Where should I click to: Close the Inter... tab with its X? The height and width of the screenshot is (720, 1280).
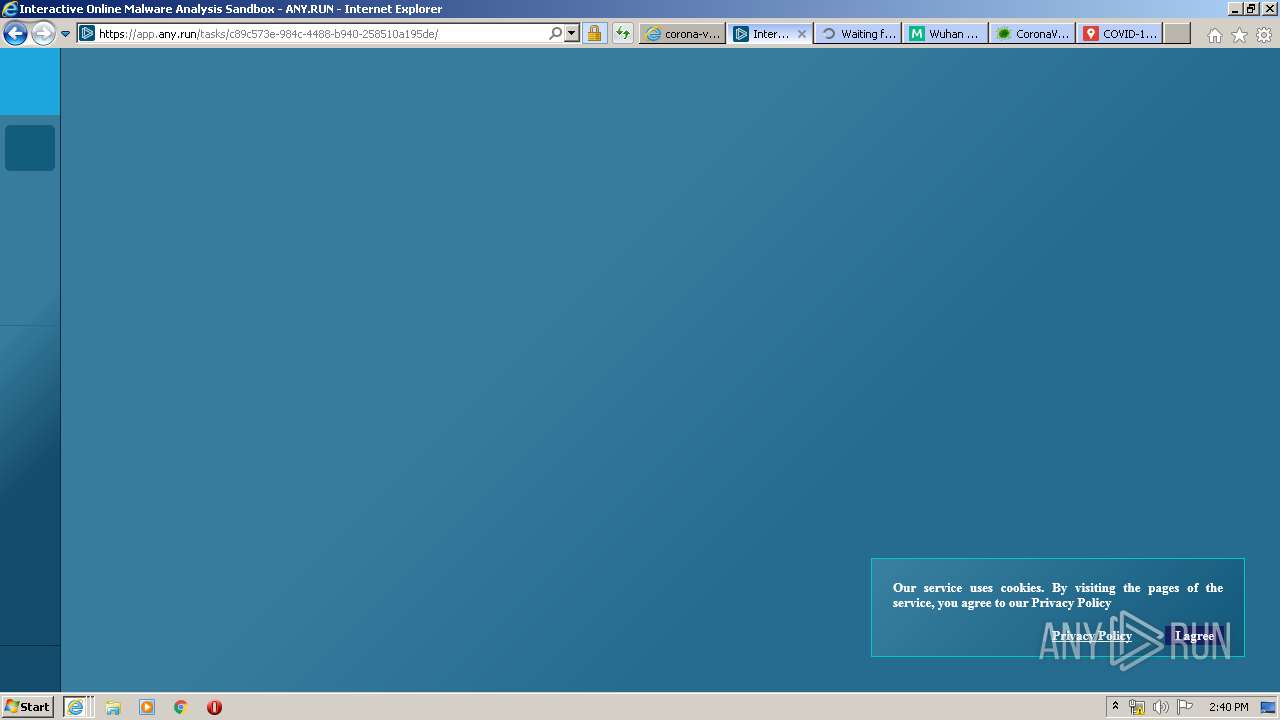802,33
